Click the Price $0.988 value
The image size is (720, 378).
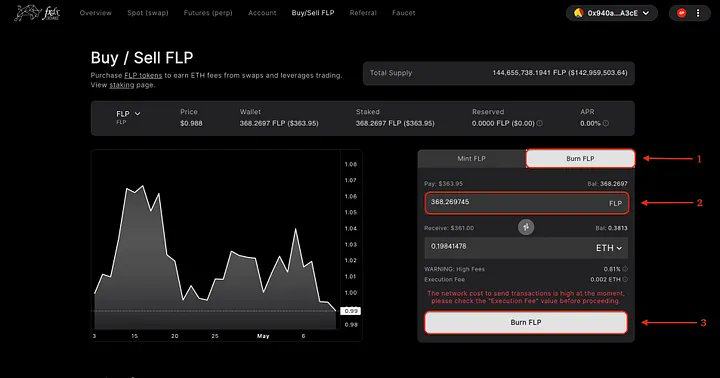tap(191, 123)
